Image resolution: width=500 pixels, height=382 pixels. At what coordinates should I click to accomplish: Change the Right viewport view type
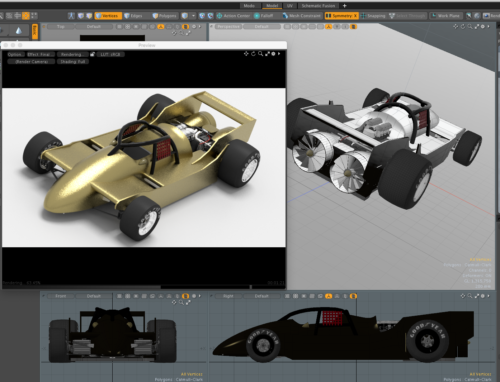coord(228,296)
